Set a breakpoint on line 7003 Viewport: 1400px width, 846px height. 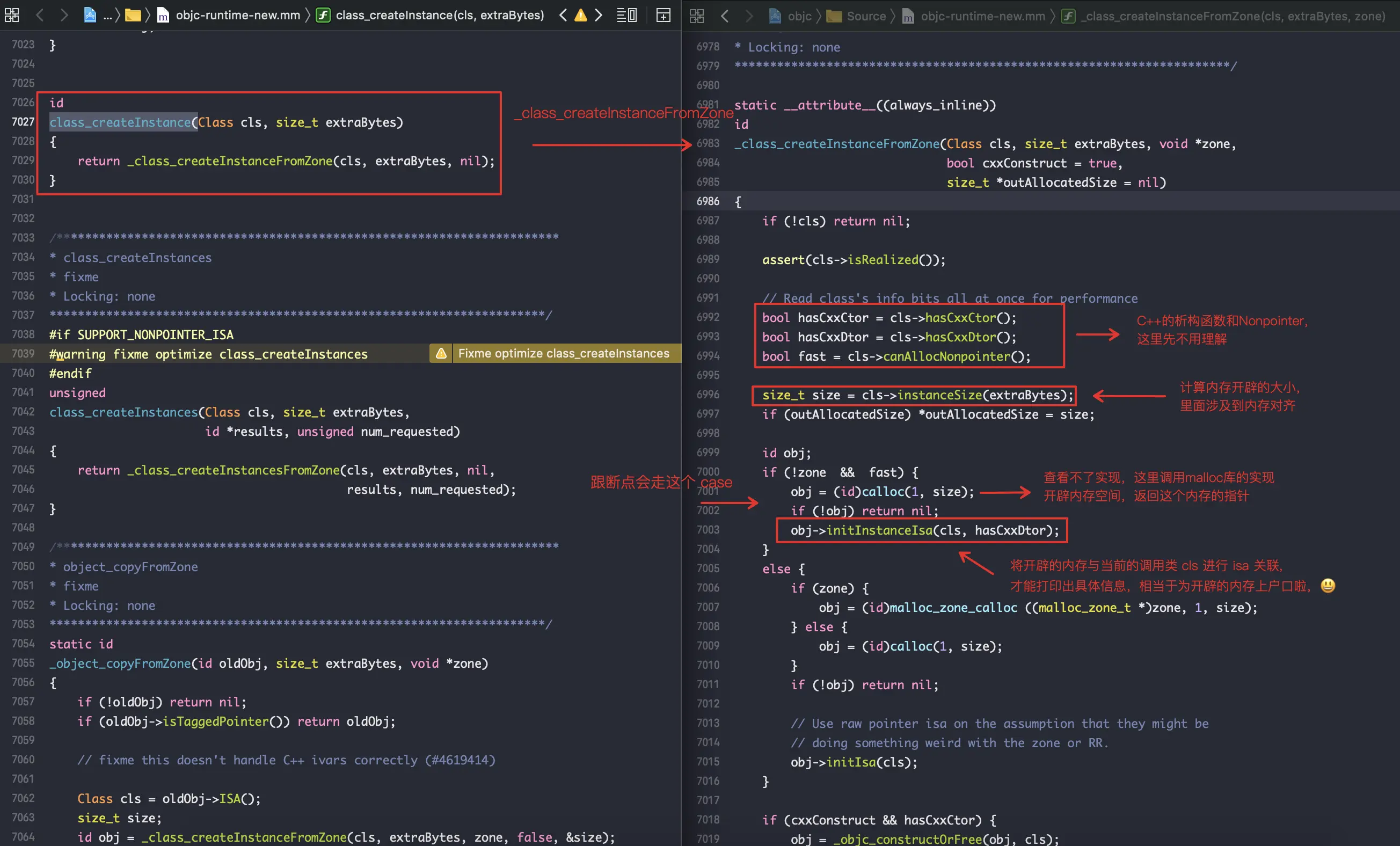[x=708, y=529]
